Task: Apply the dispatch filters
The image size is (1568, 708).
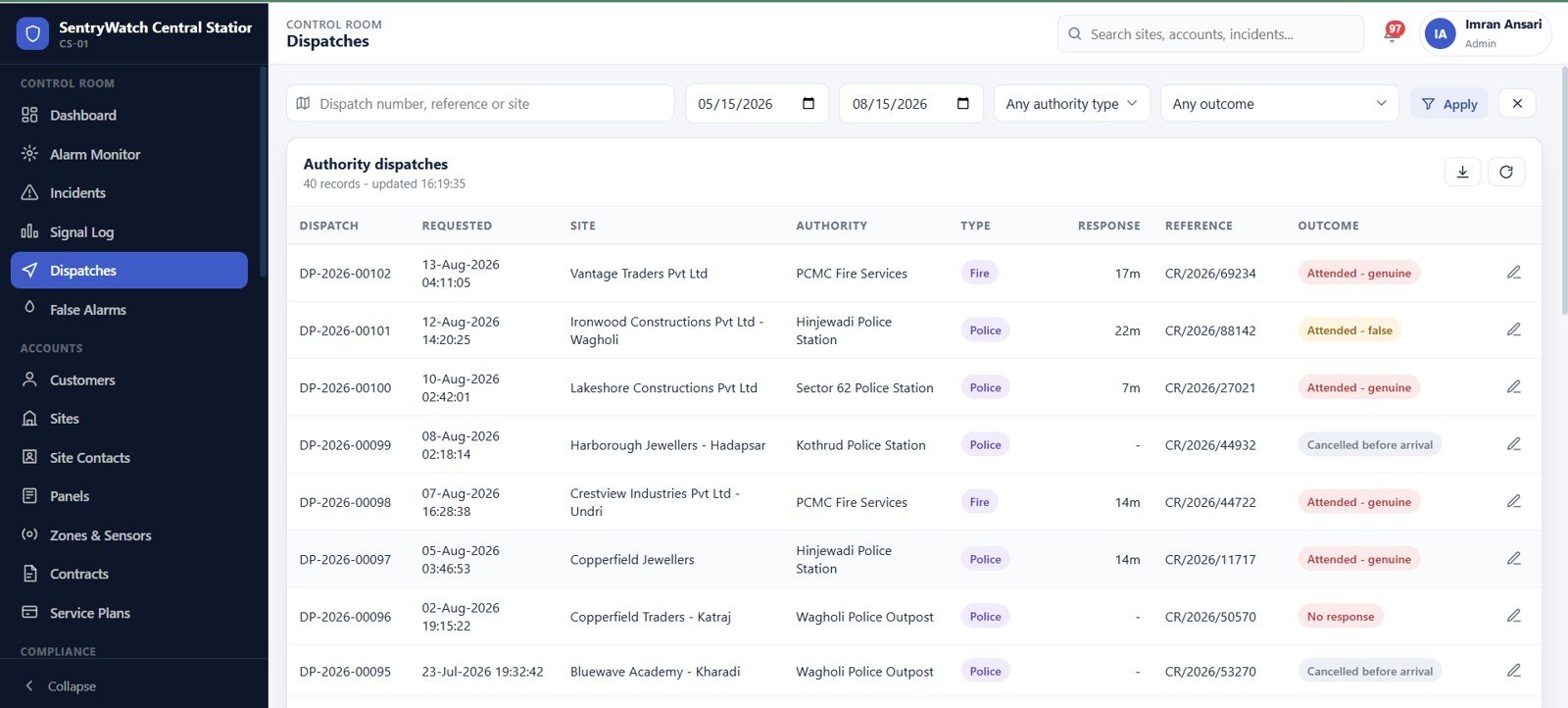Action: (1449, 103)
